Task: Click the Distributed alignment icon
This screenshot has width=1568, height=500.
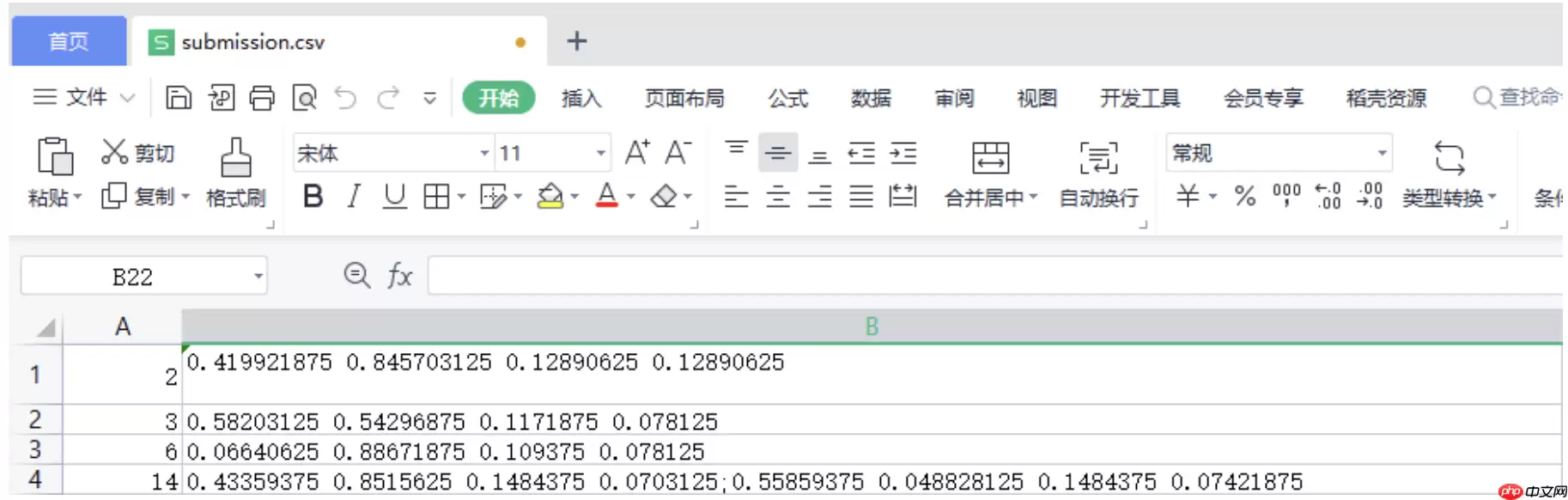Action: (903, 196)
